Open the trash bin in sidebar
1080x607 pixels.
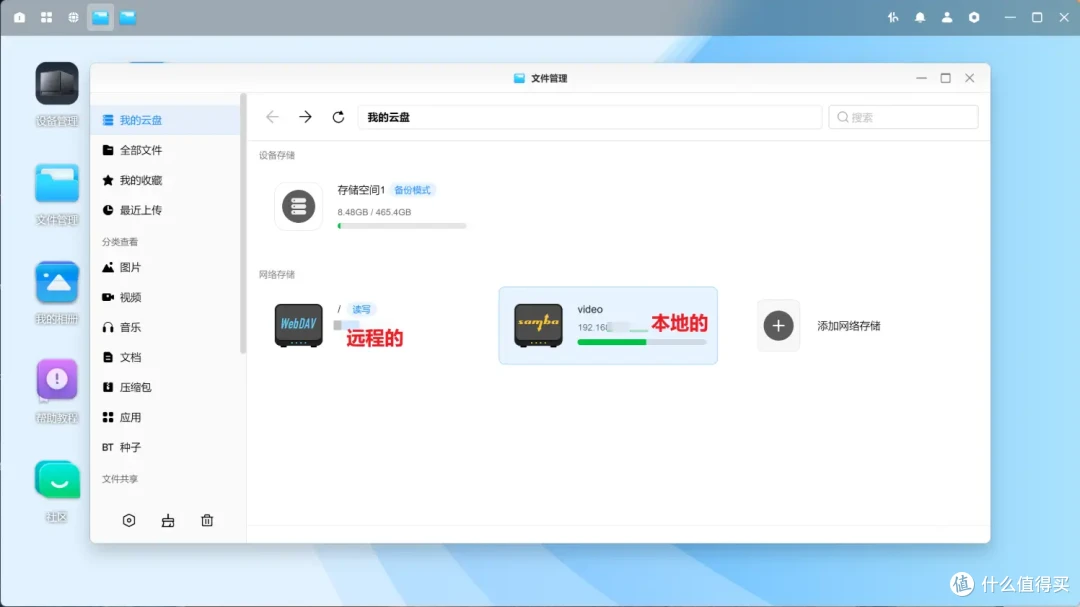pyautogui.click(x=207, y=520)
